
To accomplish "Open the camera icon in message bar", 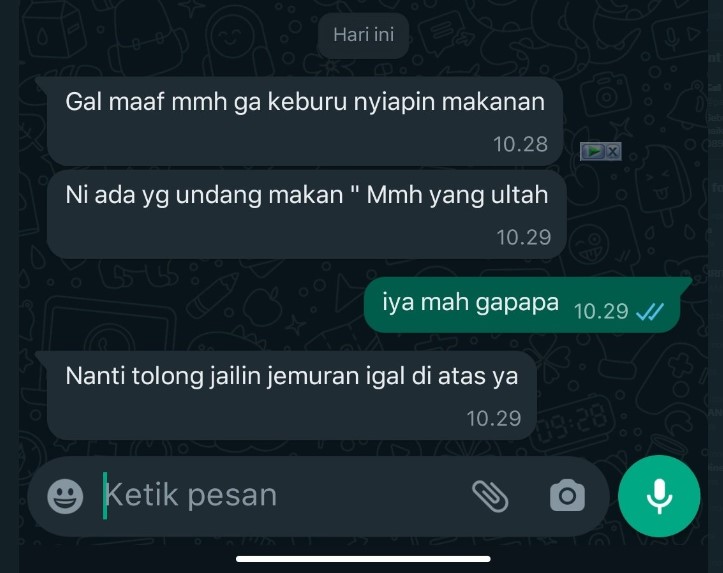I will [567, 496].
